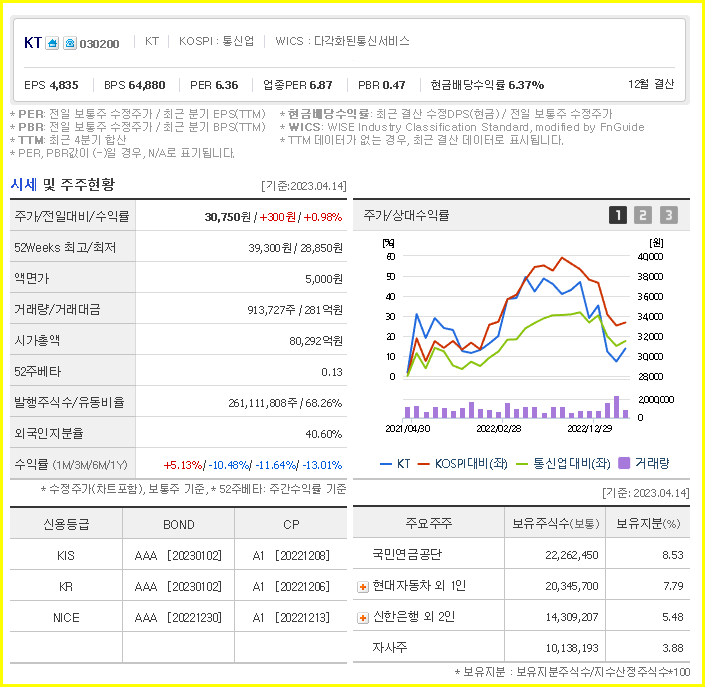Click the -13.01% one-year return

pos(322,465)
